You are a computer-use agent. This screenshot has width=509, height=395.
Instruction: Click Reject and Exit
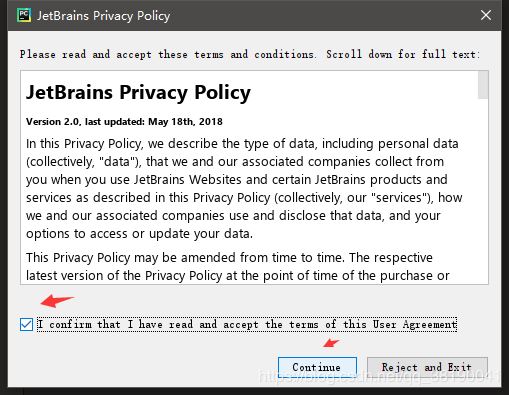coord(427,367)
